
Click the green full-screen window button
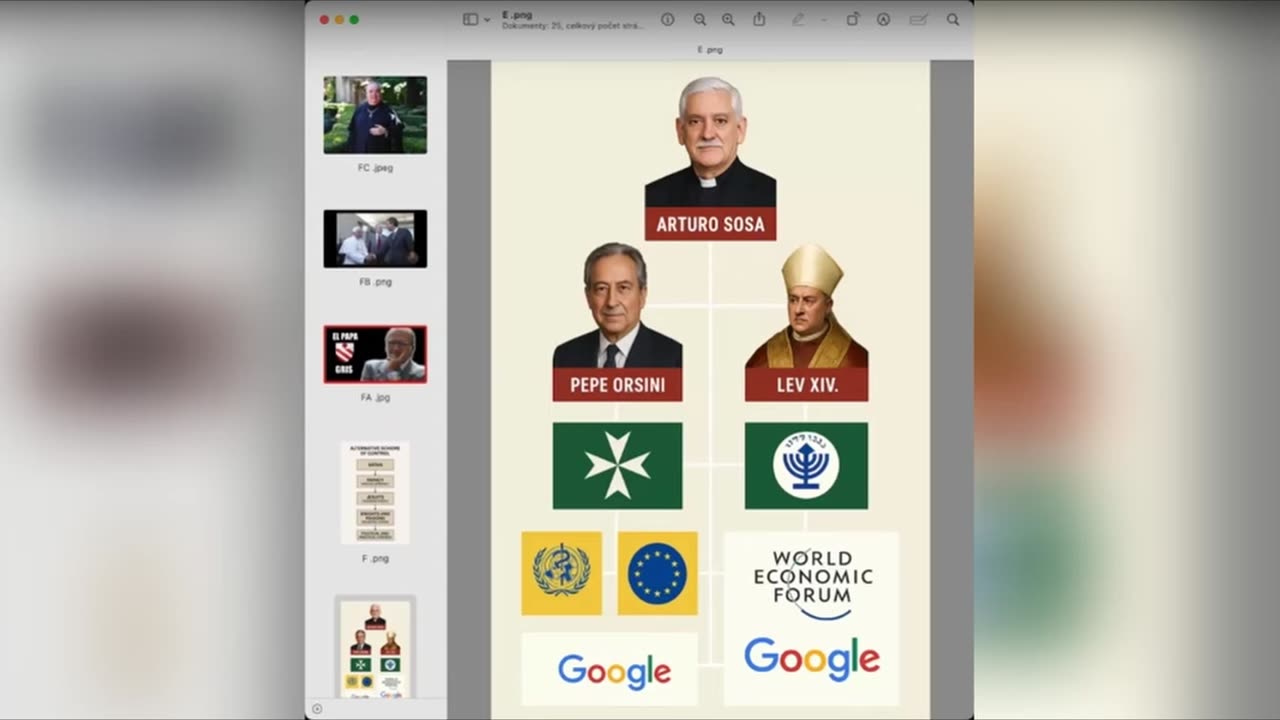tap(354, 20)
